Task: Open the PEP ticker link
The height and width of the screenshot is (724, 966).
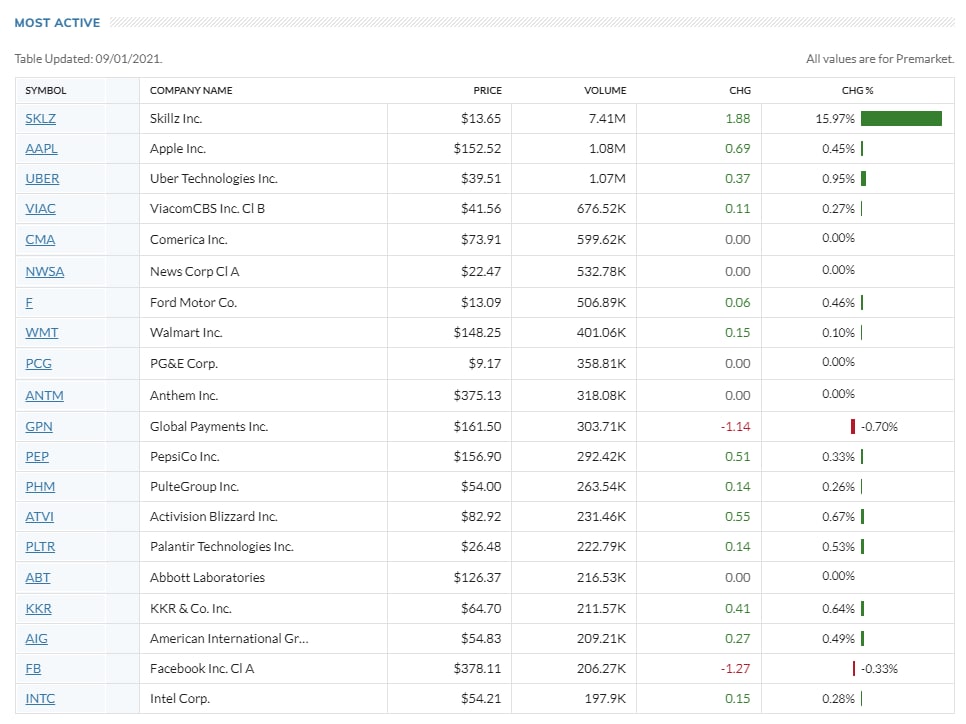Action: click(x=37, y=457)
